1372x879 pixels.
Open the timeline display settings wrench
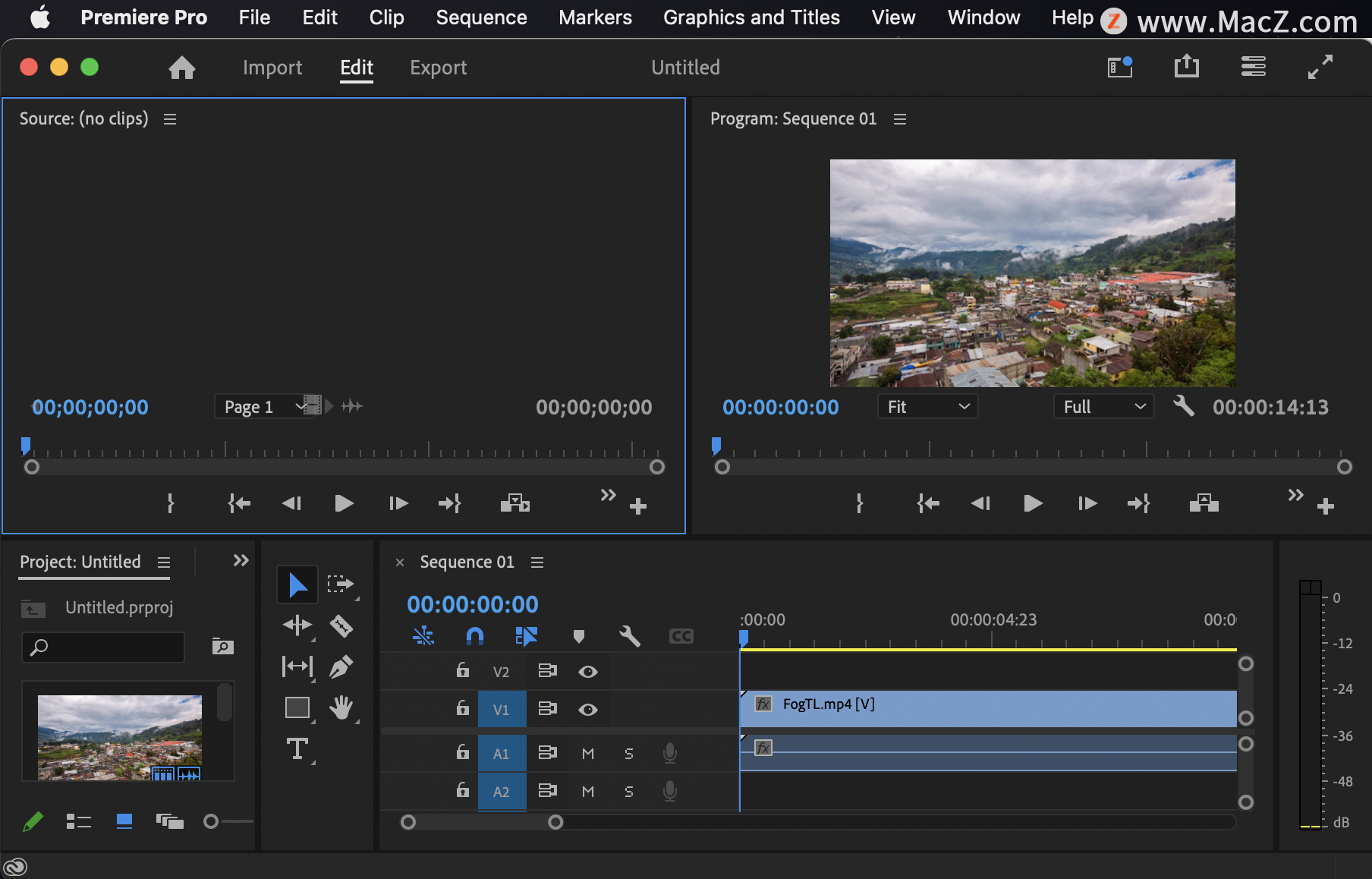(631, 636)
